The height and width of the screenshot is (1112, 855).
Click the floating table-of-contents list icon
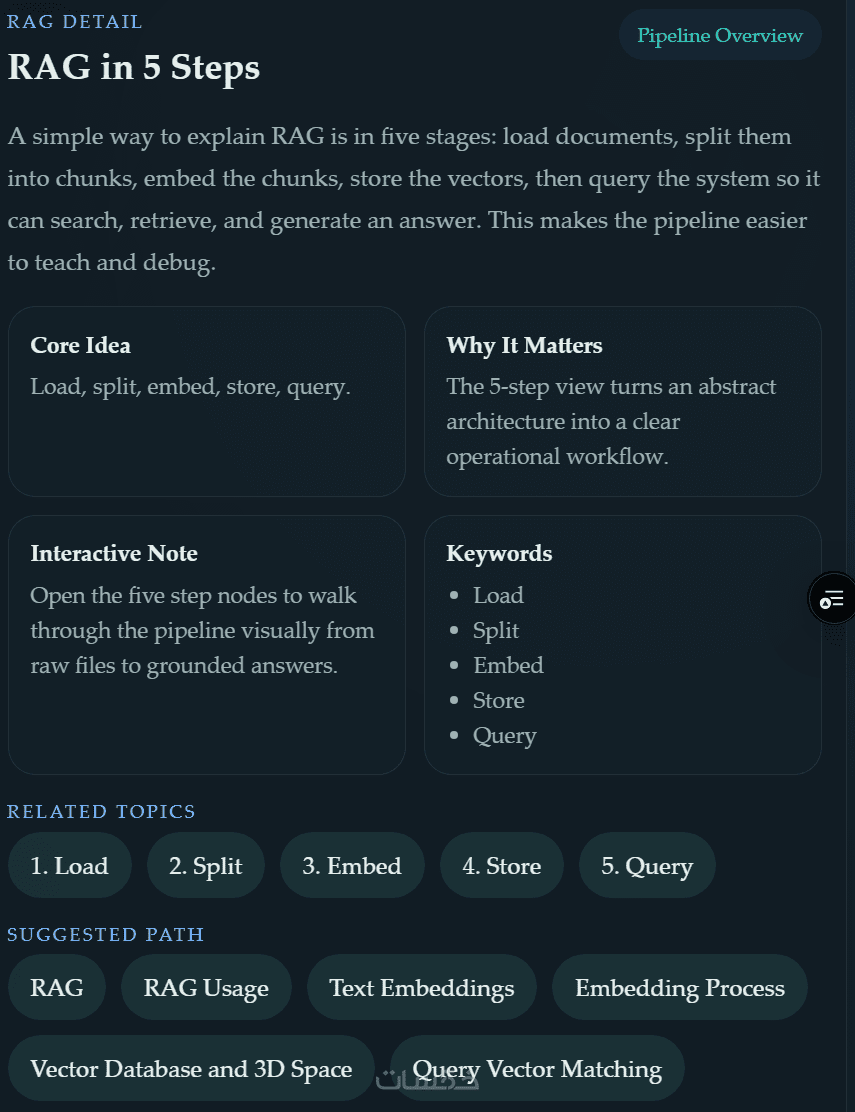[832, 599]
